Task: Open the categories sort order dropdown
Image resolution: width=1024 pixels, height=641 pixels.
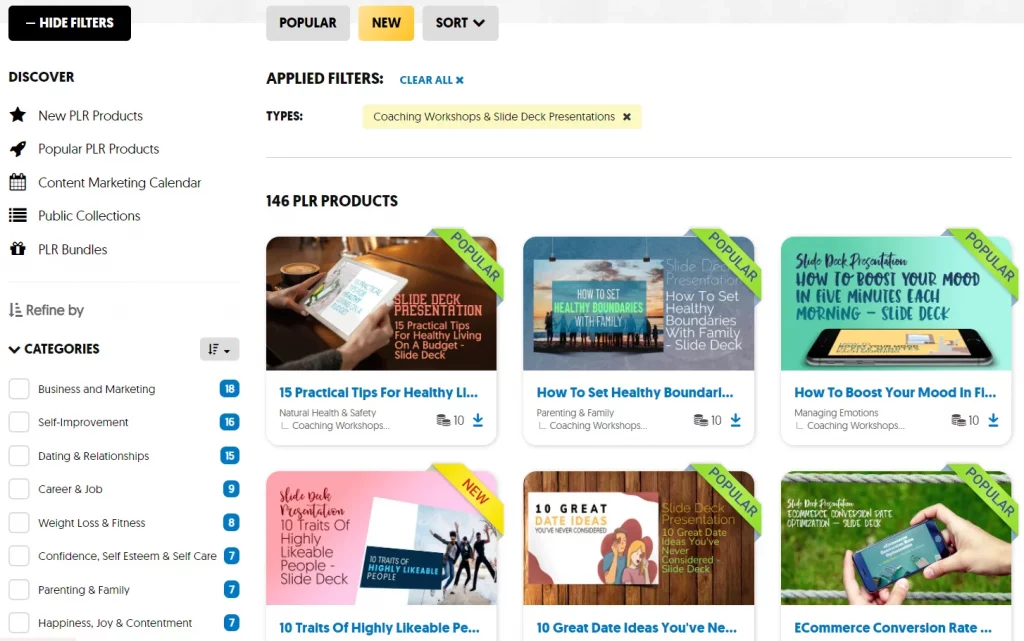Action: 219,349
